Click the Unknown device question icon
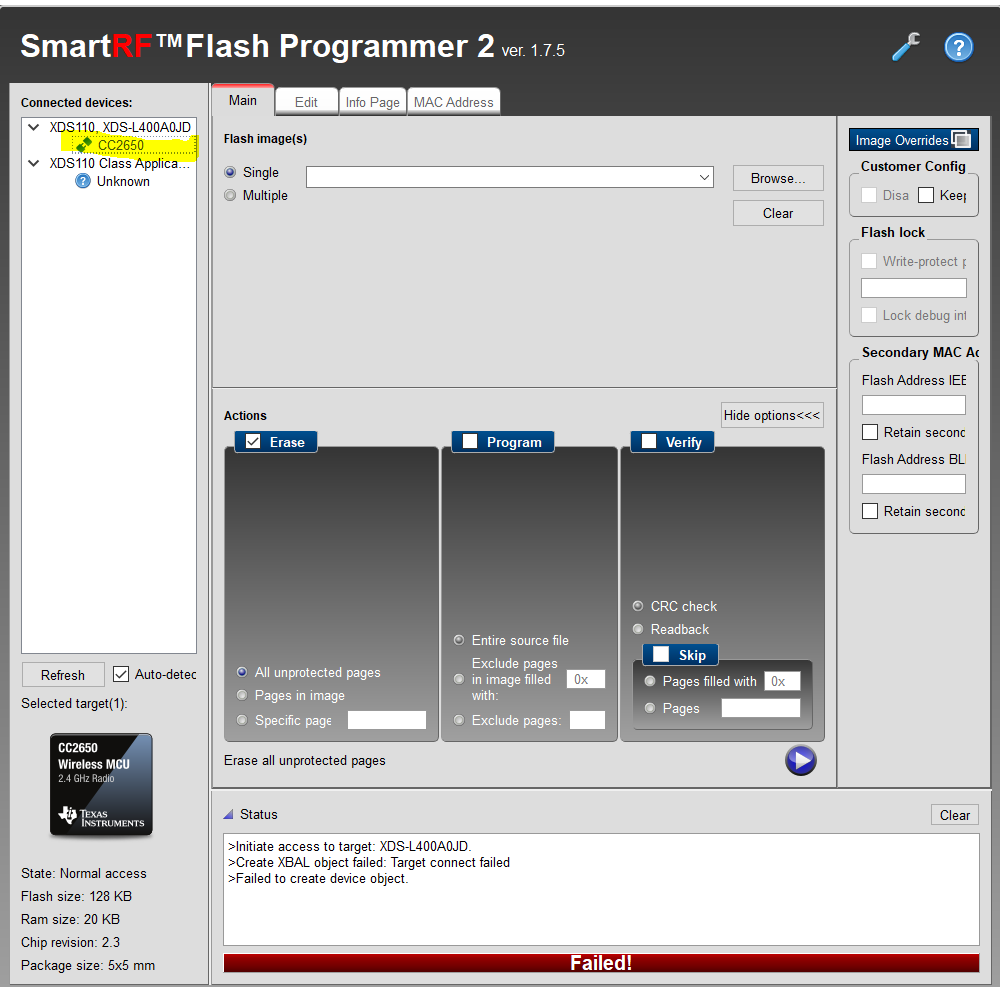This screenshot has height=987, width=1000. coord(83,182)
